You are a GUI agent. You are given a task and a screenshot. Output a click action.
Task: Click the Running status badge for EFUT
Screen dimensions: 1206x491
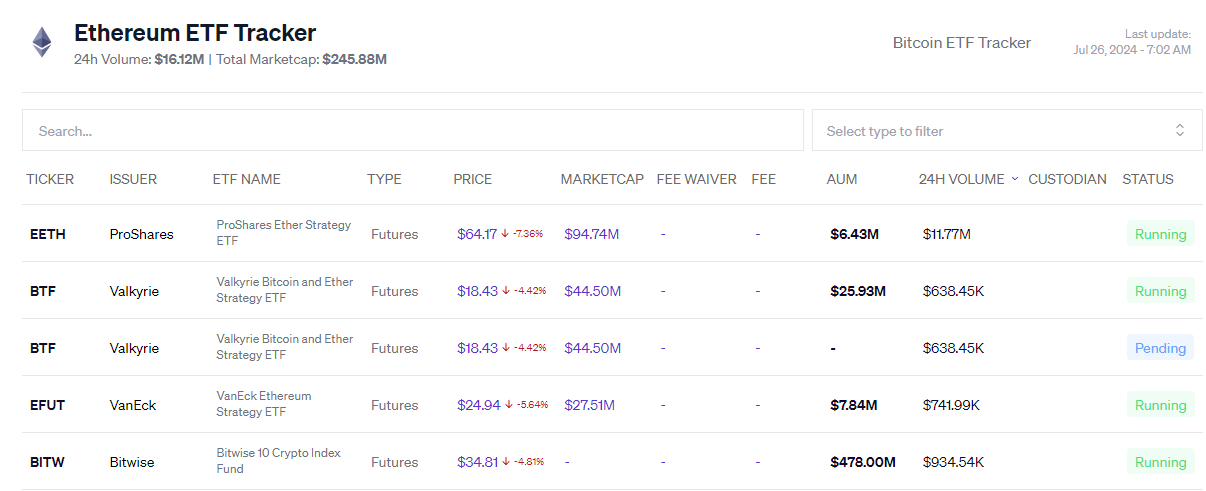coord(1160,405)
